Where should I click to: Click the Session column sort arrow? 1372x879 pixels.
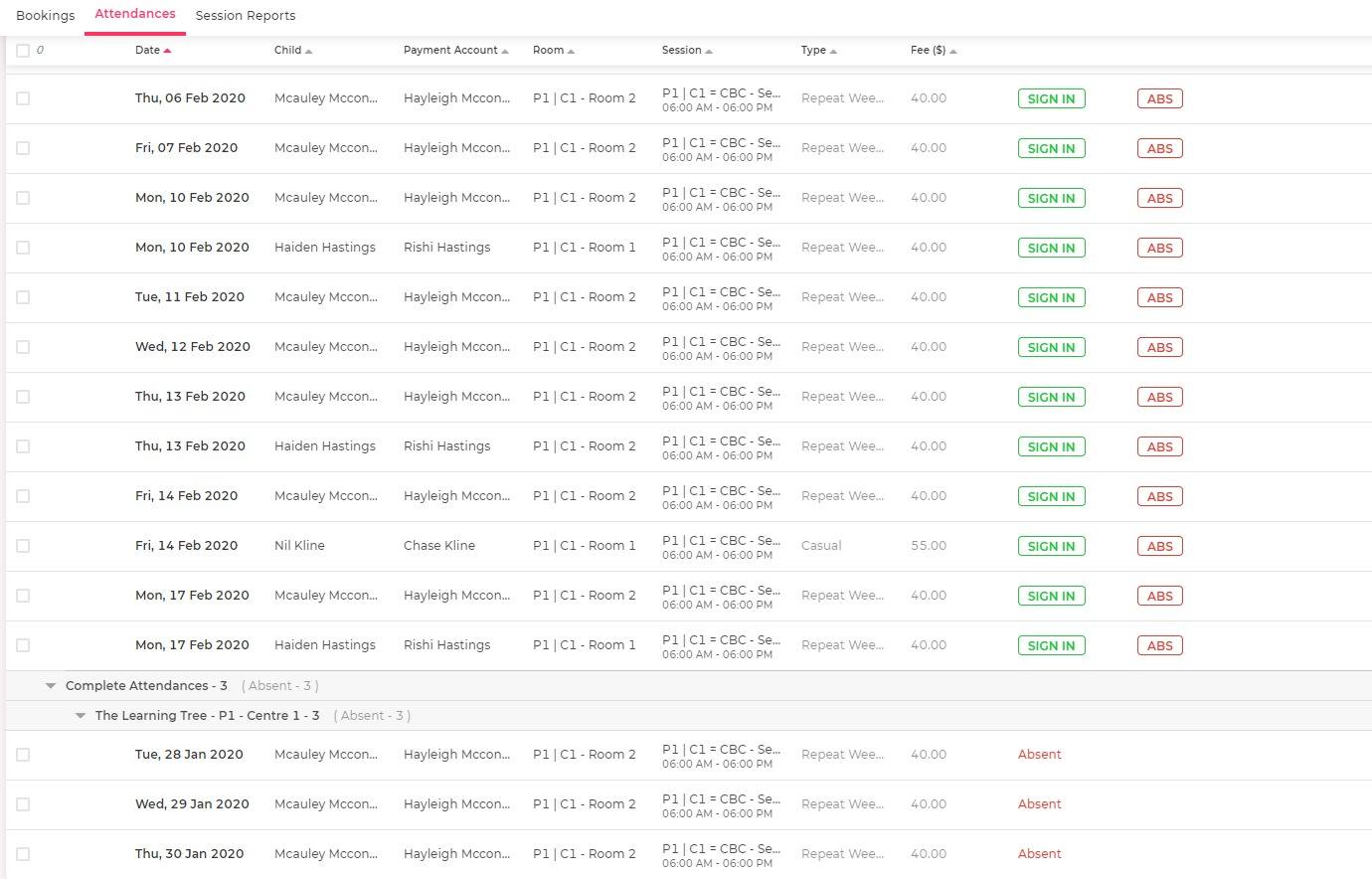click(709, 51)
